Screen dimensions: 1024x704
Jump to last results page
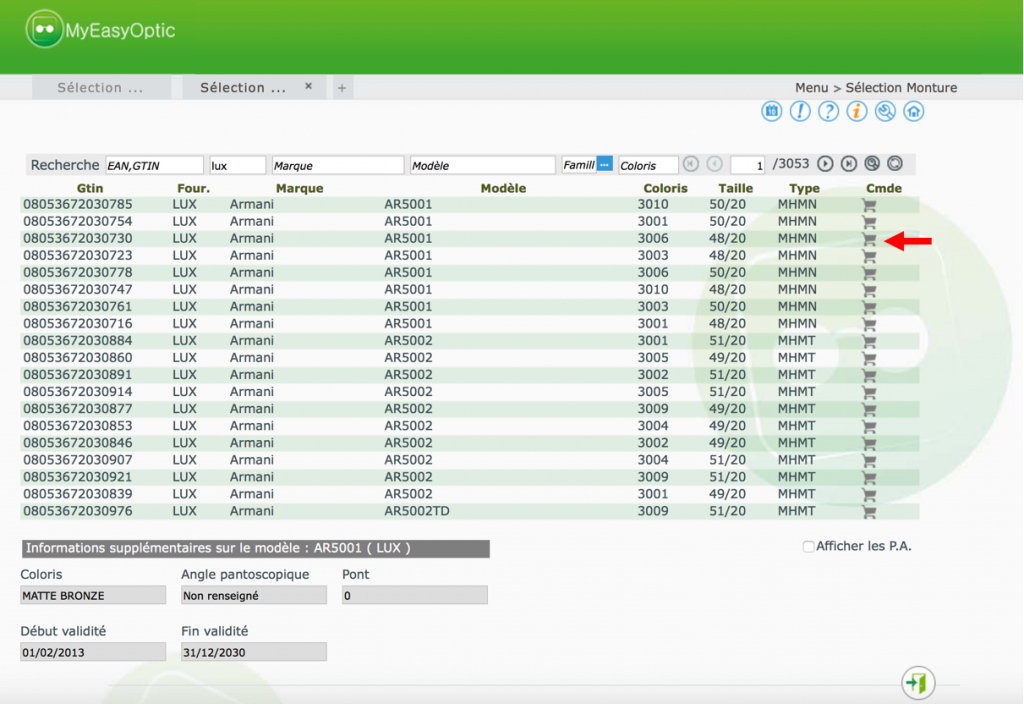849,164
